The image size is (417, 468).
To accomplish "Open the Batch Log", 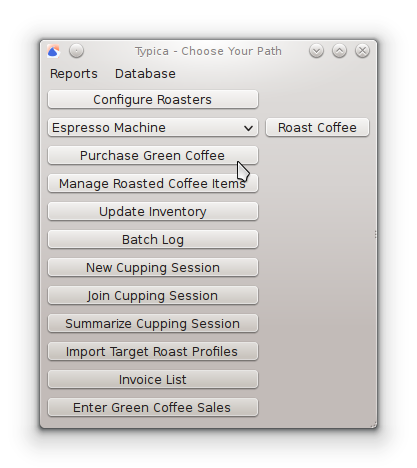I will (153, 240).
